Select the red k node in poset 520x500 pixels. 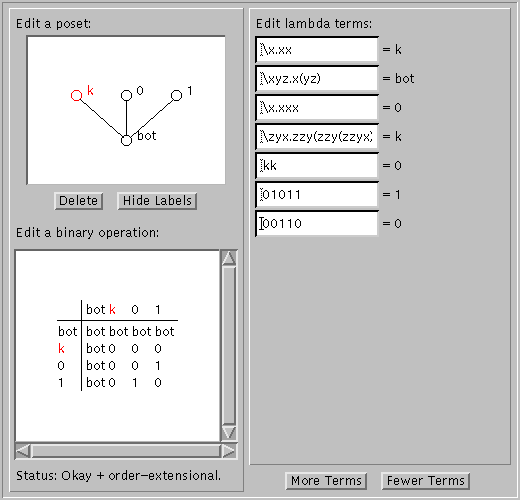point(76,95)
